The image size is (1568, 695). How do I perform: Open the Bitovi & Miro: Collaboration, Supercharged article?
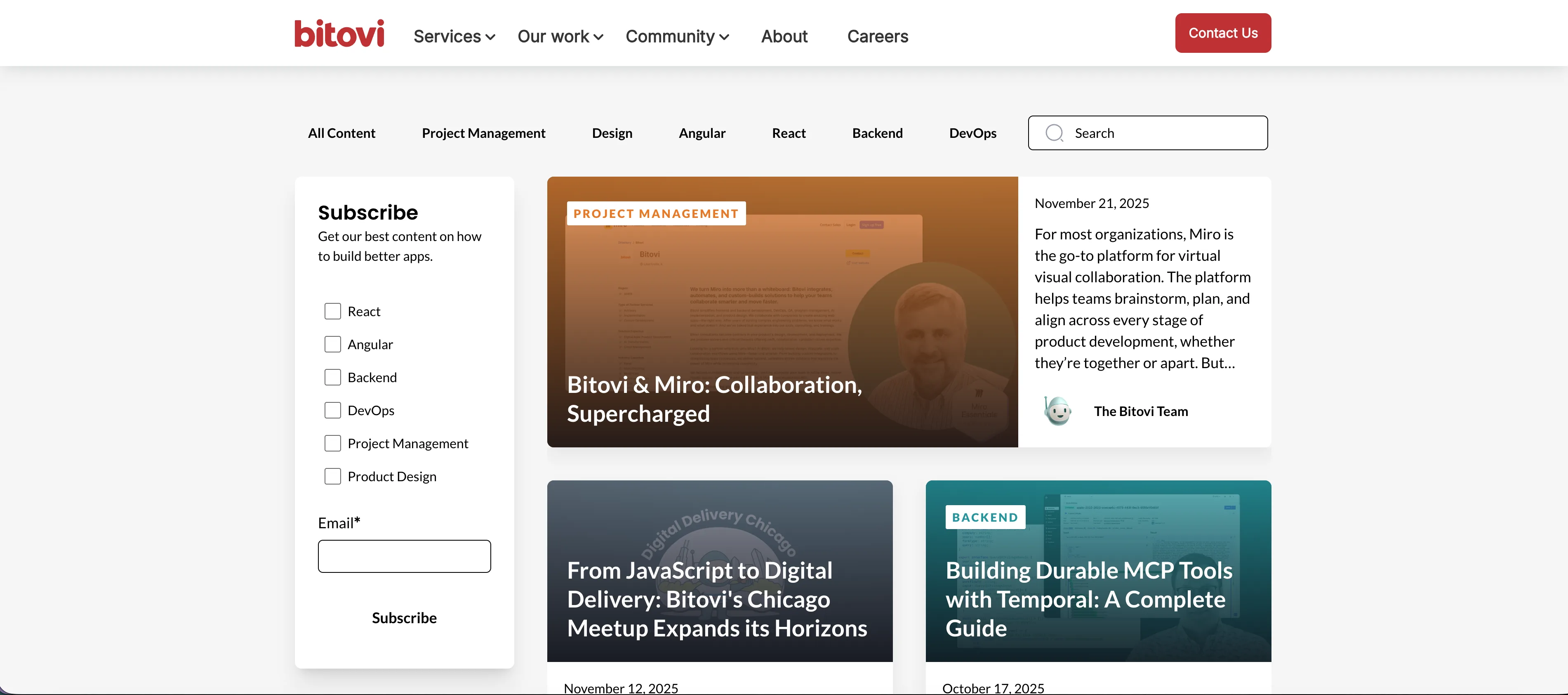coord(714,399)
